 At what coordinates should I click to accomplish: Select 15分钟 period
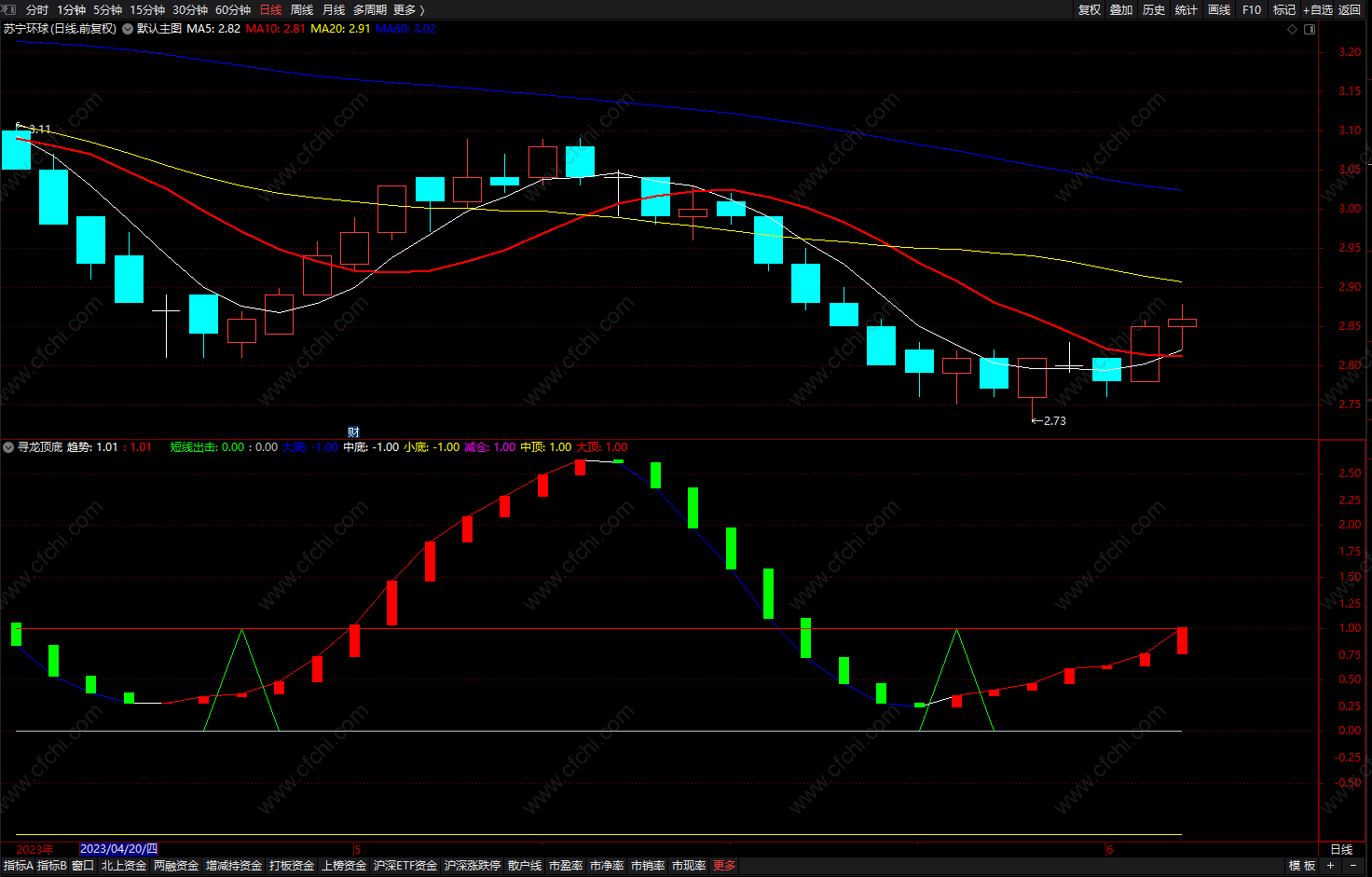pos(147,9)
